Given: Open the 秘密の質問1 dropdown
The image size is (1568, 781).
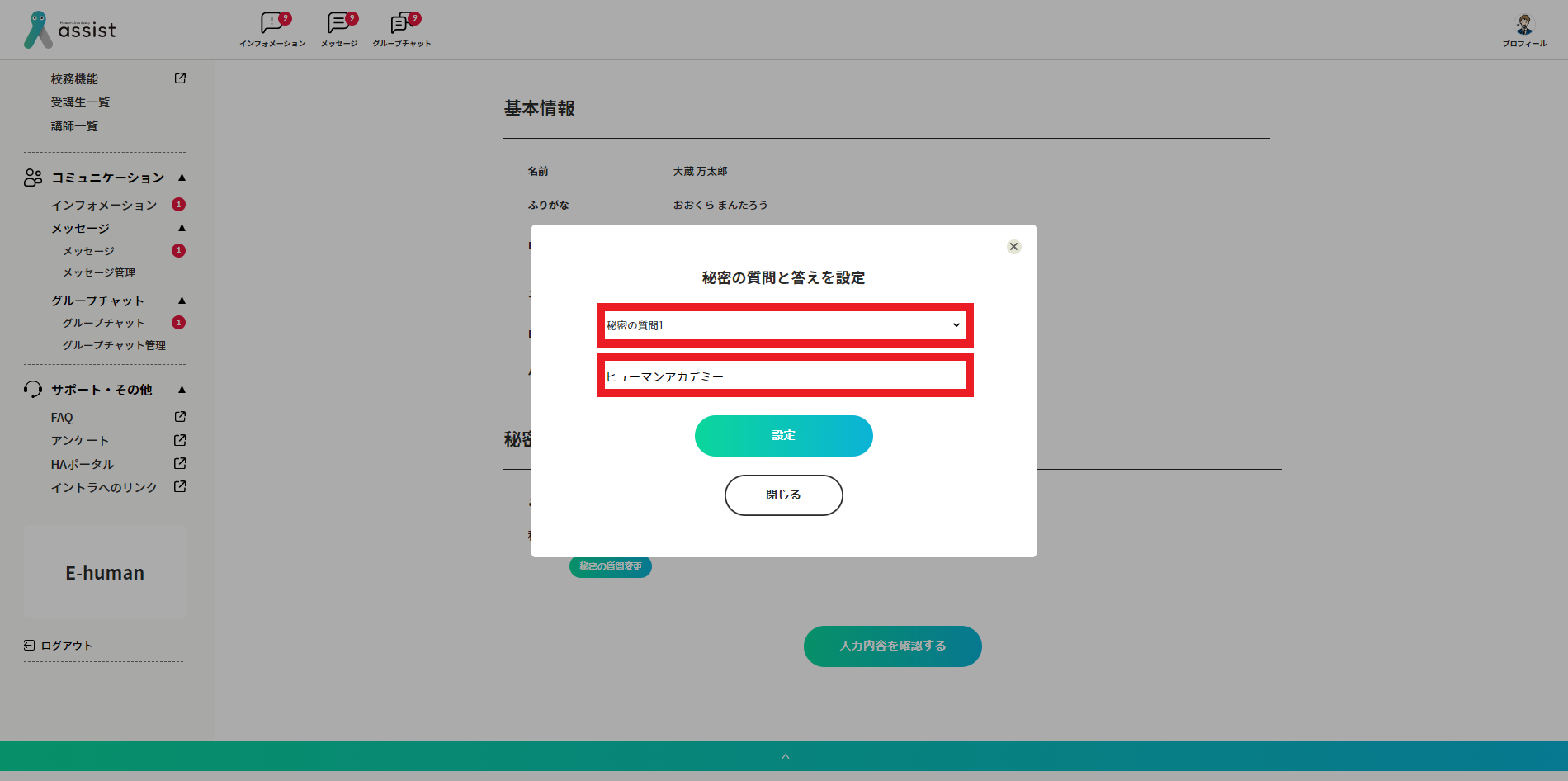Looking at the screenshot, I should point(784,325).
